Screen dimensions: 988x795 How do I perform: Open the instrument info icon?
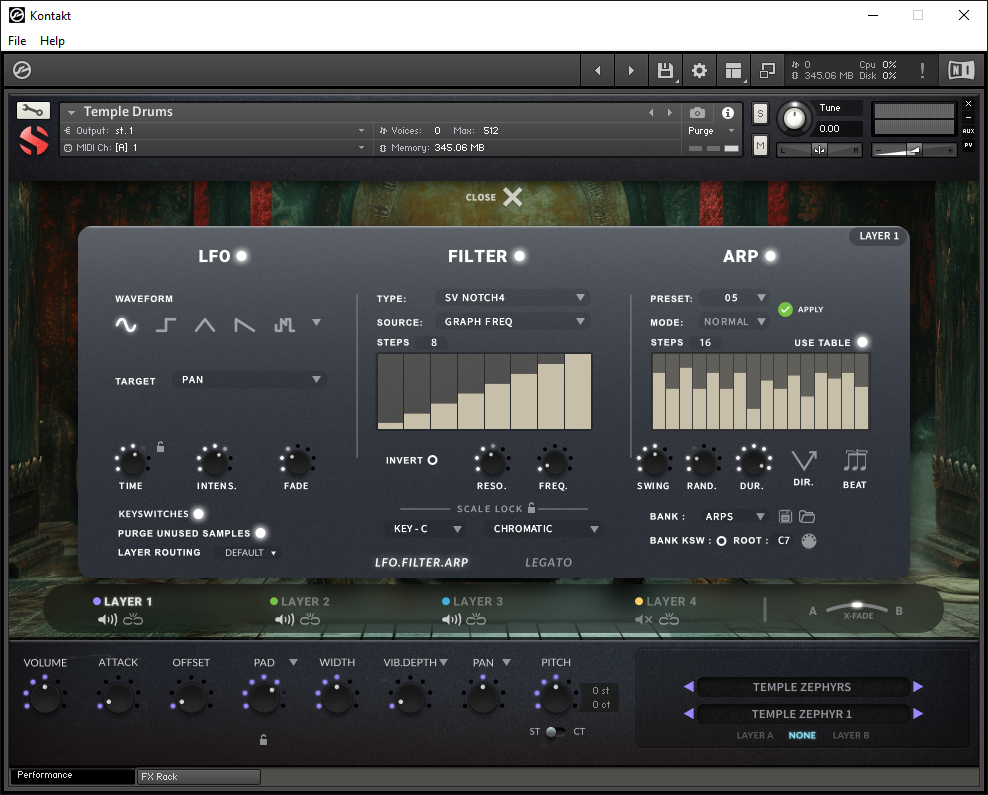coord(728,113)
